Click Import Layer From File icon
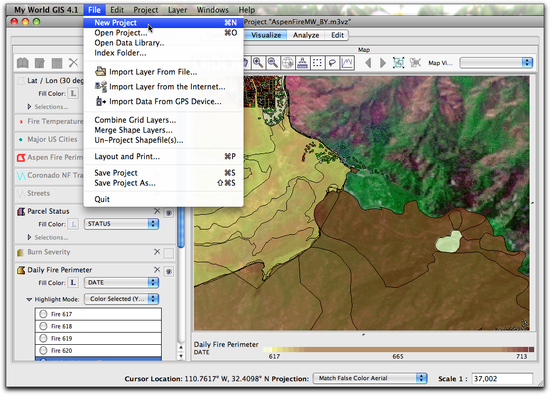Image resolution: width=550 pixels, height=395 pixels. [101, 72]
